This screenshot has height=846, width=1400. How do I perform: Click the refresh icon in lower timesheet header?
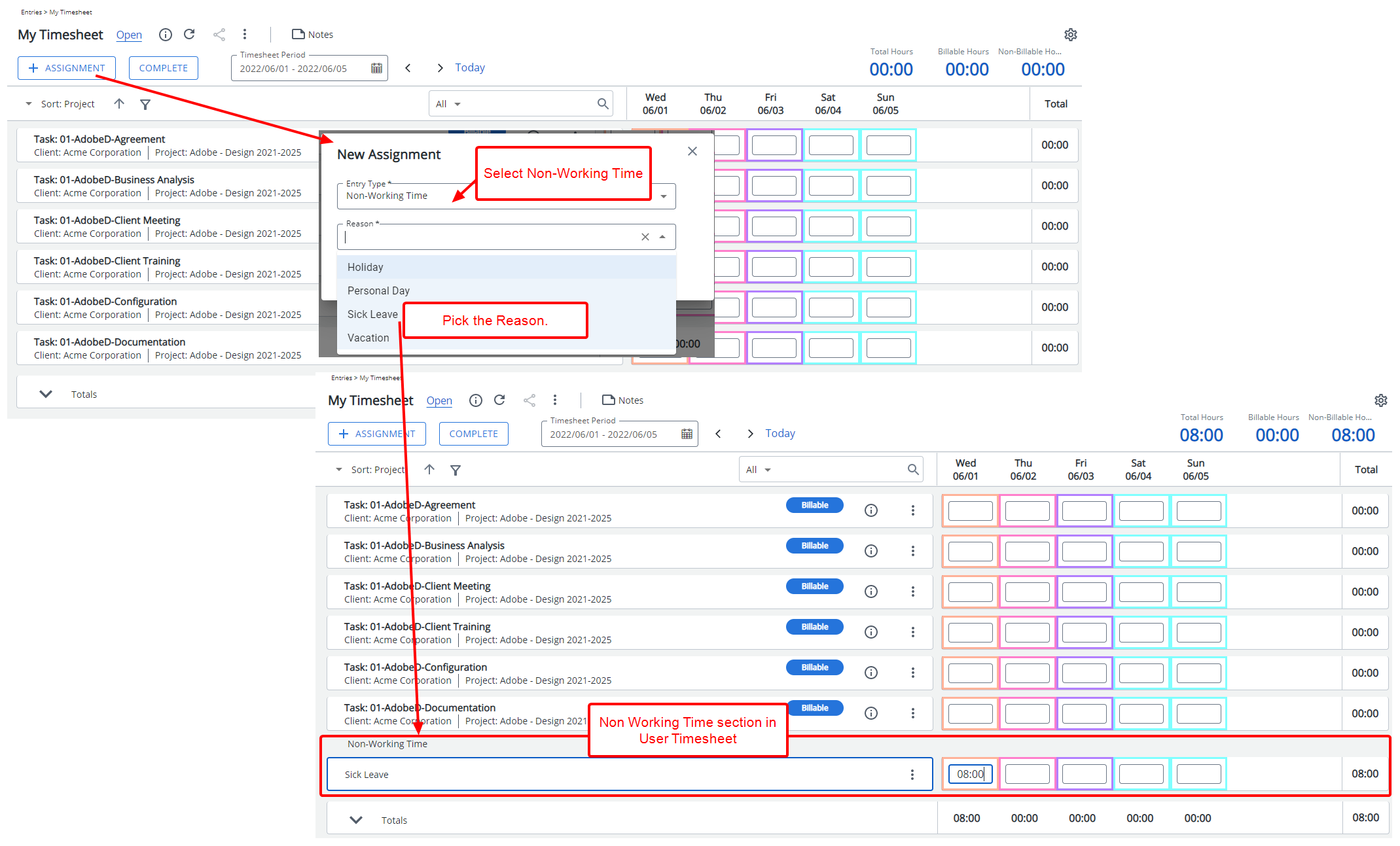(x=499, y=400)
